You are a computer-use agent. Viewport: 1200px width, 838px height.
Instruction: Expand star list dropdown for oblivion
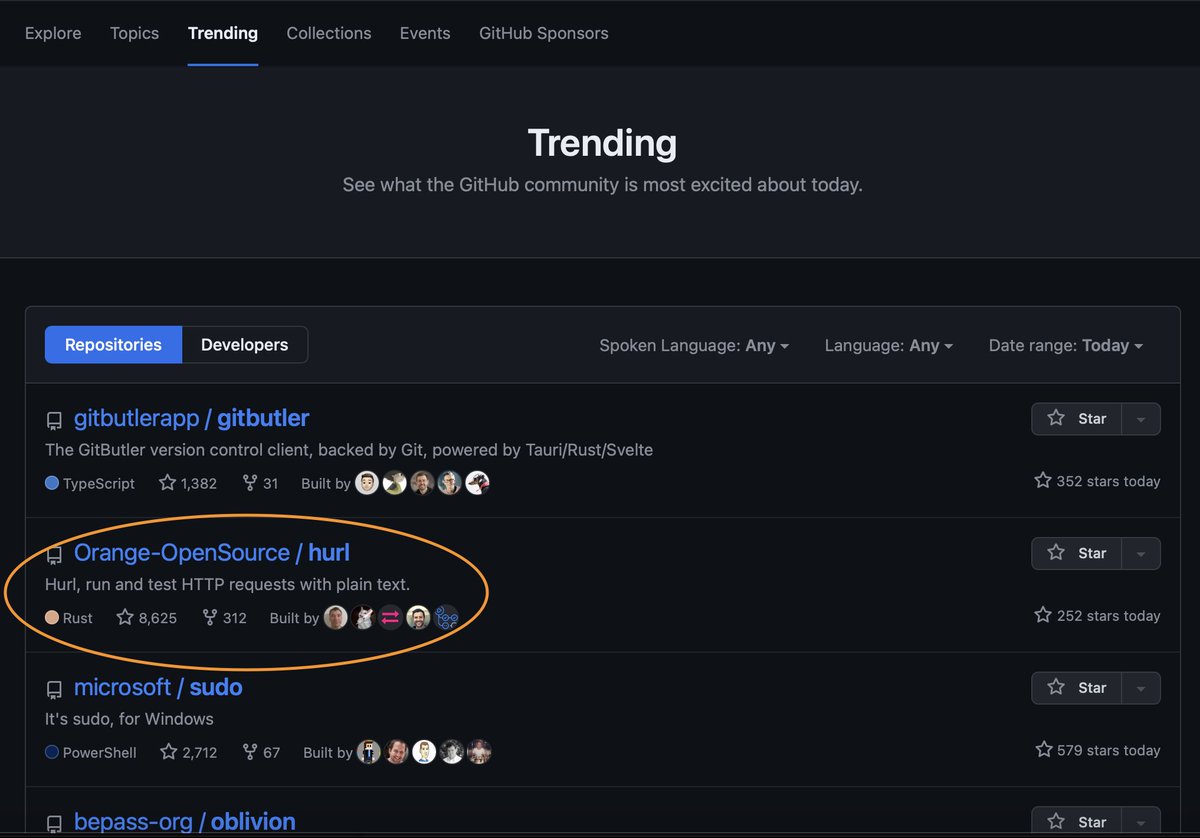pos(1141,822)
